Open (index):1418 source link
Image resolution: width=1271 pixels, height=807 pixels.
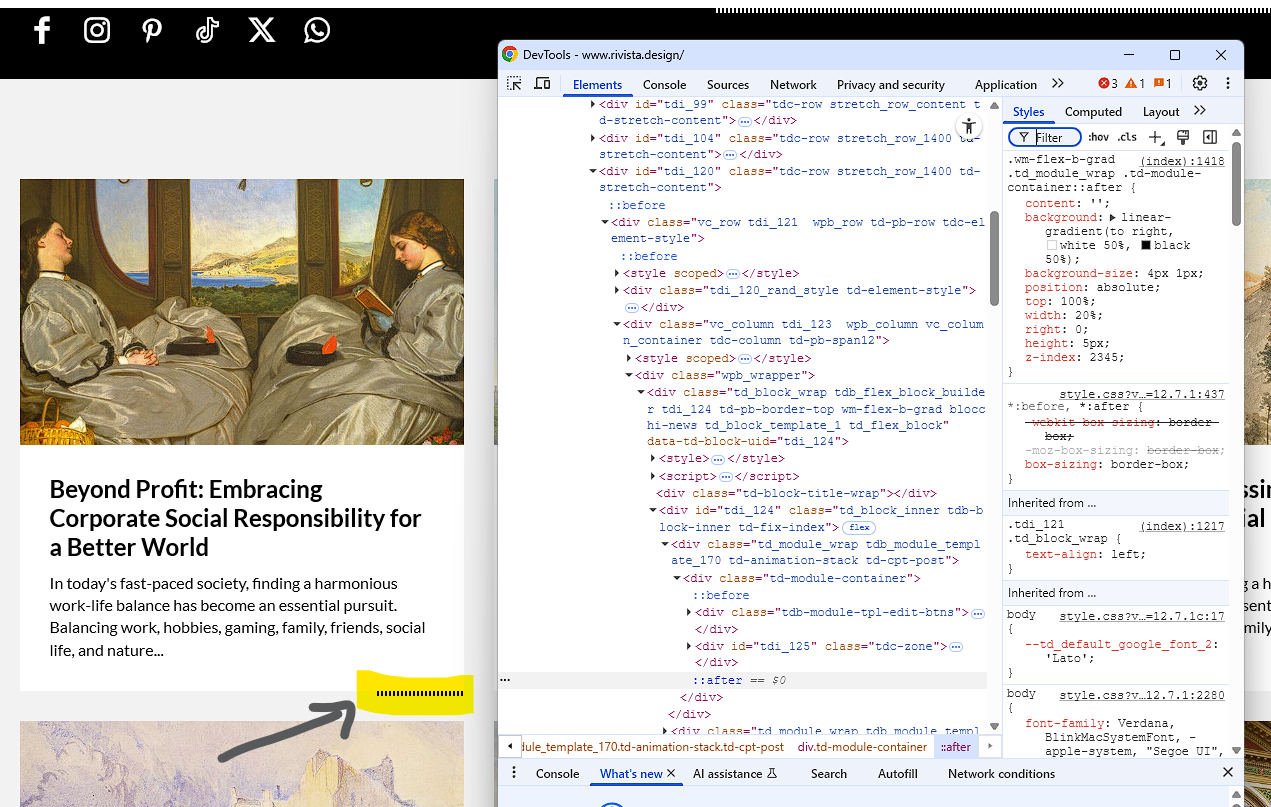1182,160
